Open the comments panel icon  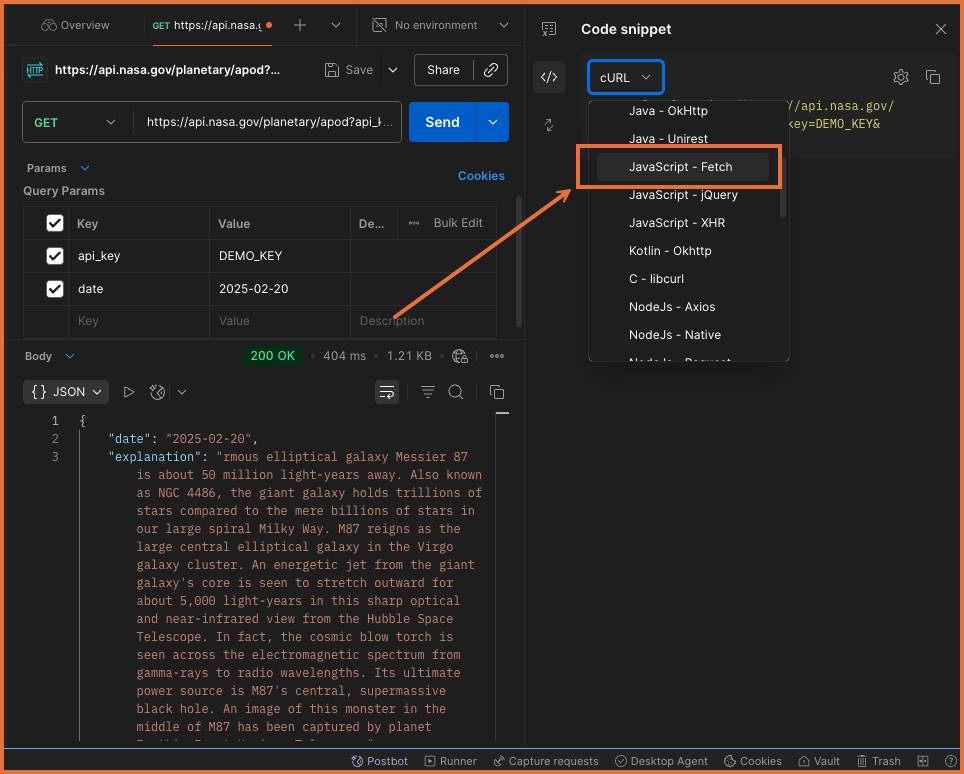point(549,29)
